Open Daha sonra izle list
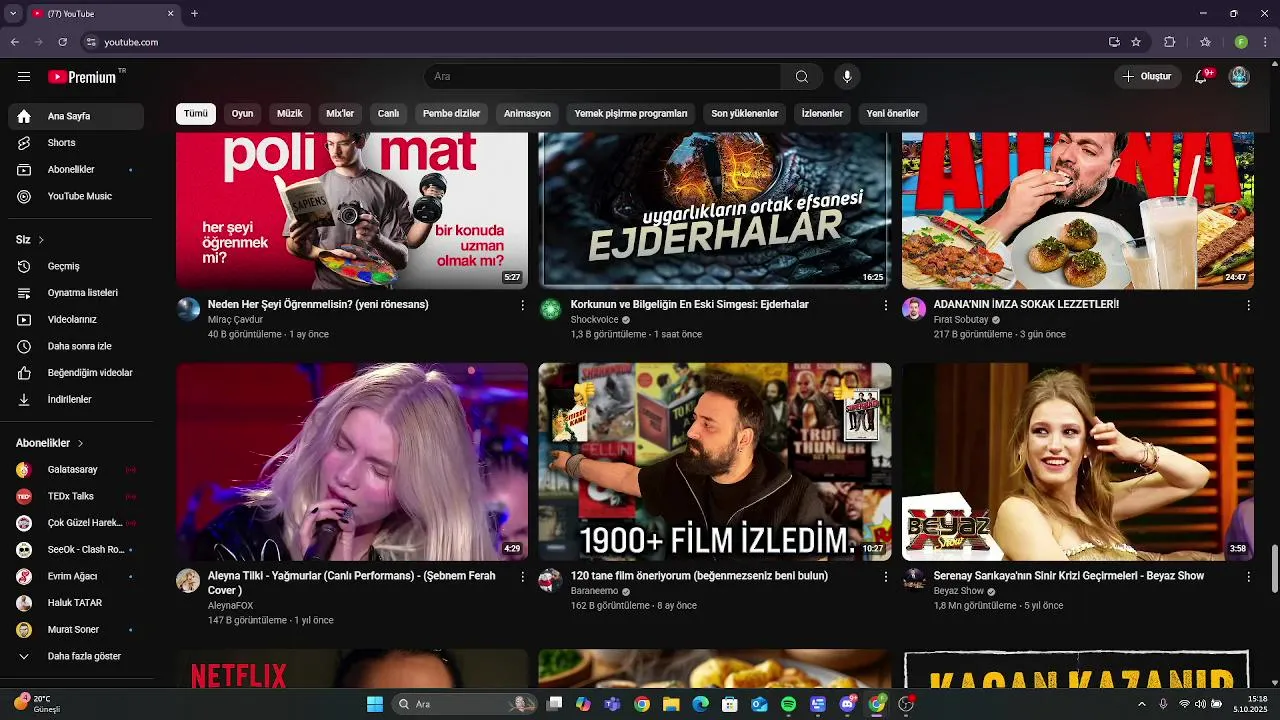Screen dimensions: 1280x720 pos(76,346)
